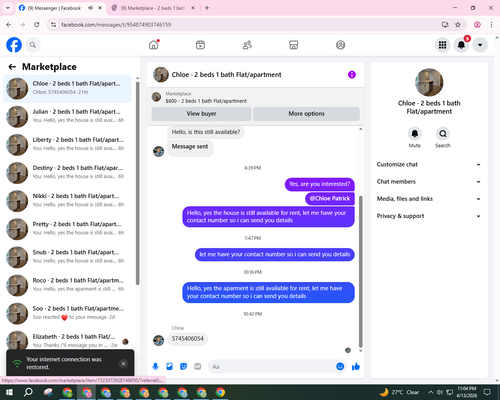Viewport: 500px width, 400px height.
Task: Open the $800 2 beds listing banner
Action: click(255, 97)
